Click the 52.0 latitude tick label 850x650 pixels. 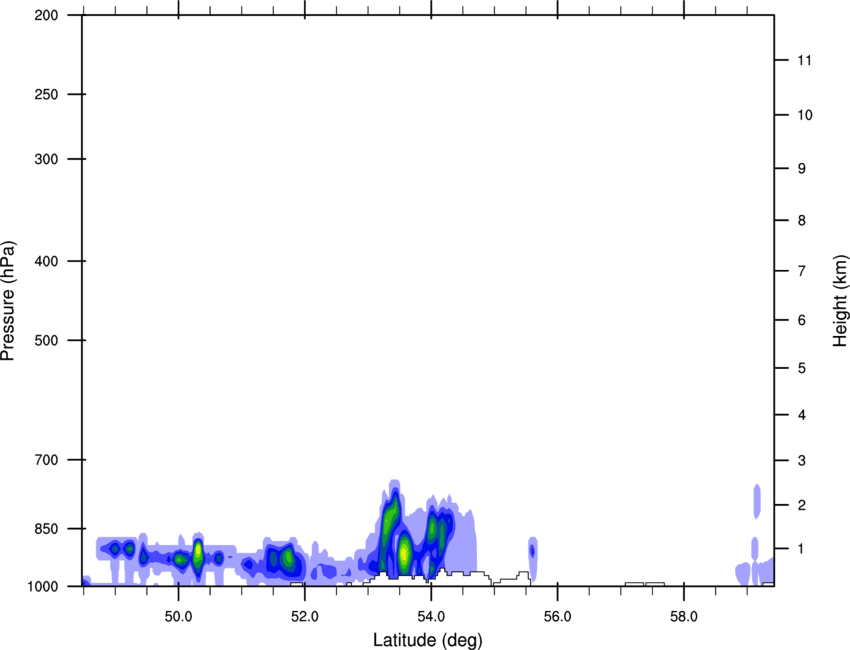[305, 617]
